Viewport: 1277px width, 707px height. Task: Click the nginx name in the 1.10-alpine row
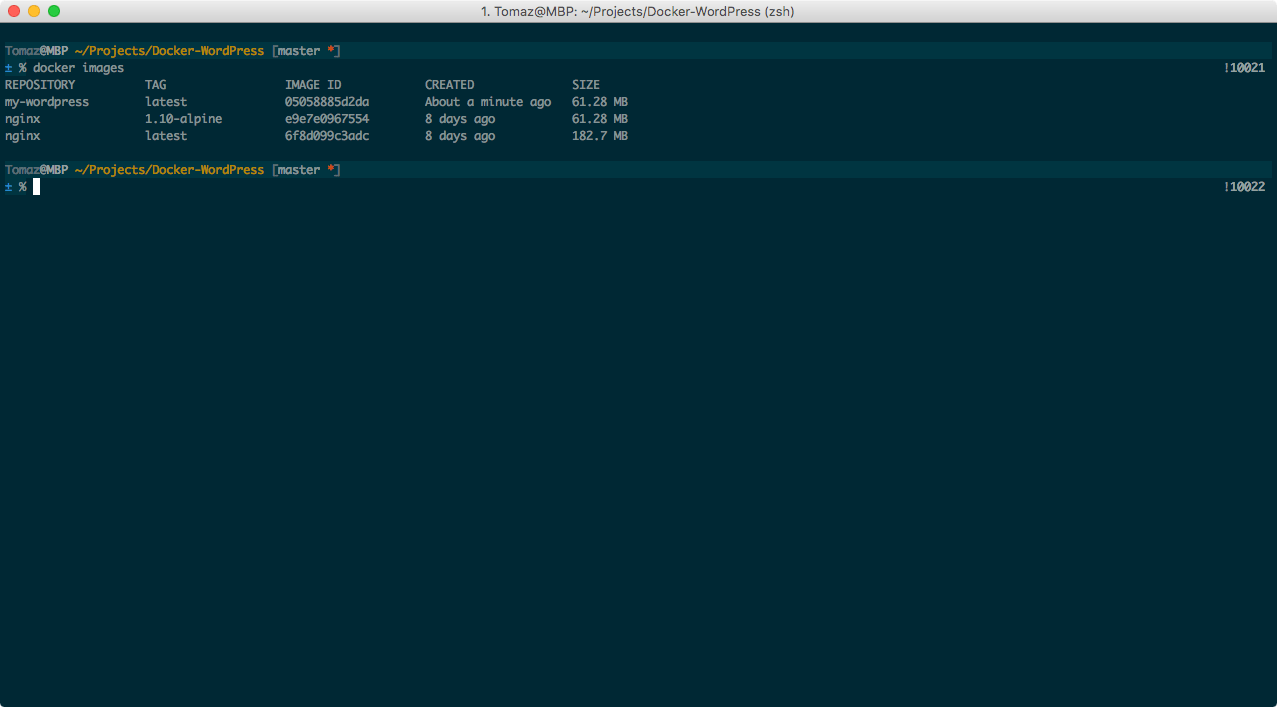(x=23, y=119)
